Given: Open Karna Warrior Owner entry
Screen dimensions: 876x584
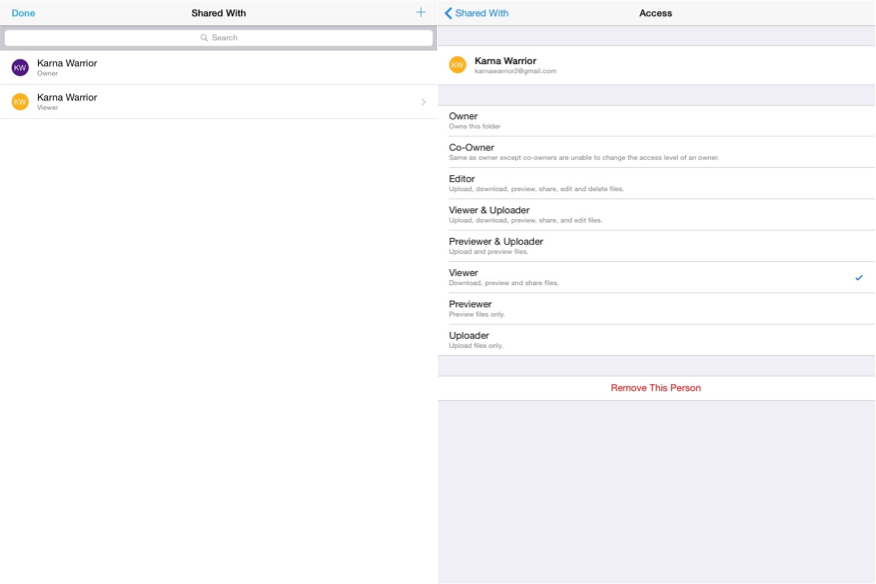Looking at the screenshot, I should tap(67, 67).
